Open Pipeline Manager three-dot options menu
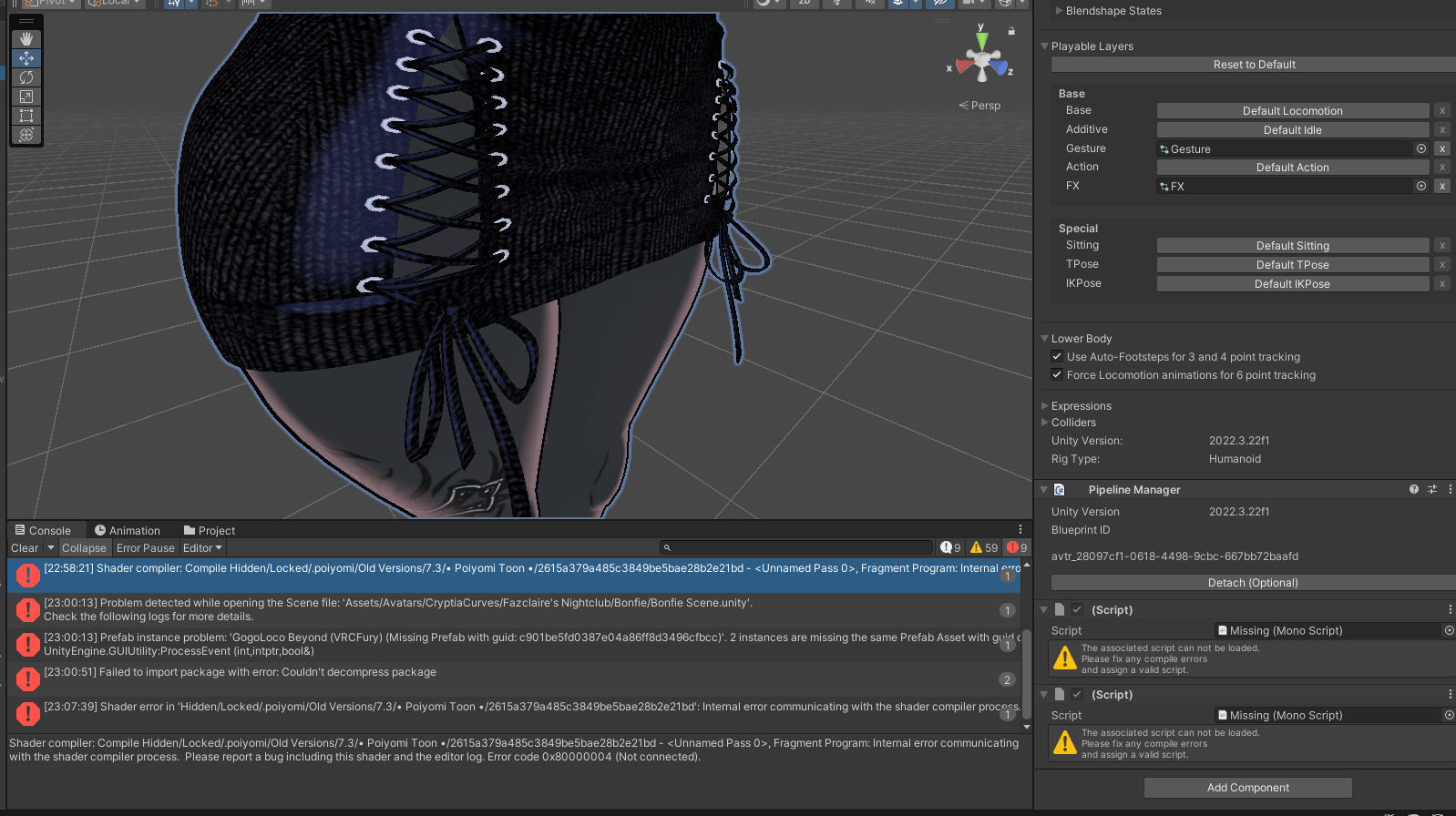The height and width of the screenshot is (816, 1456). tap(1450, 490)
